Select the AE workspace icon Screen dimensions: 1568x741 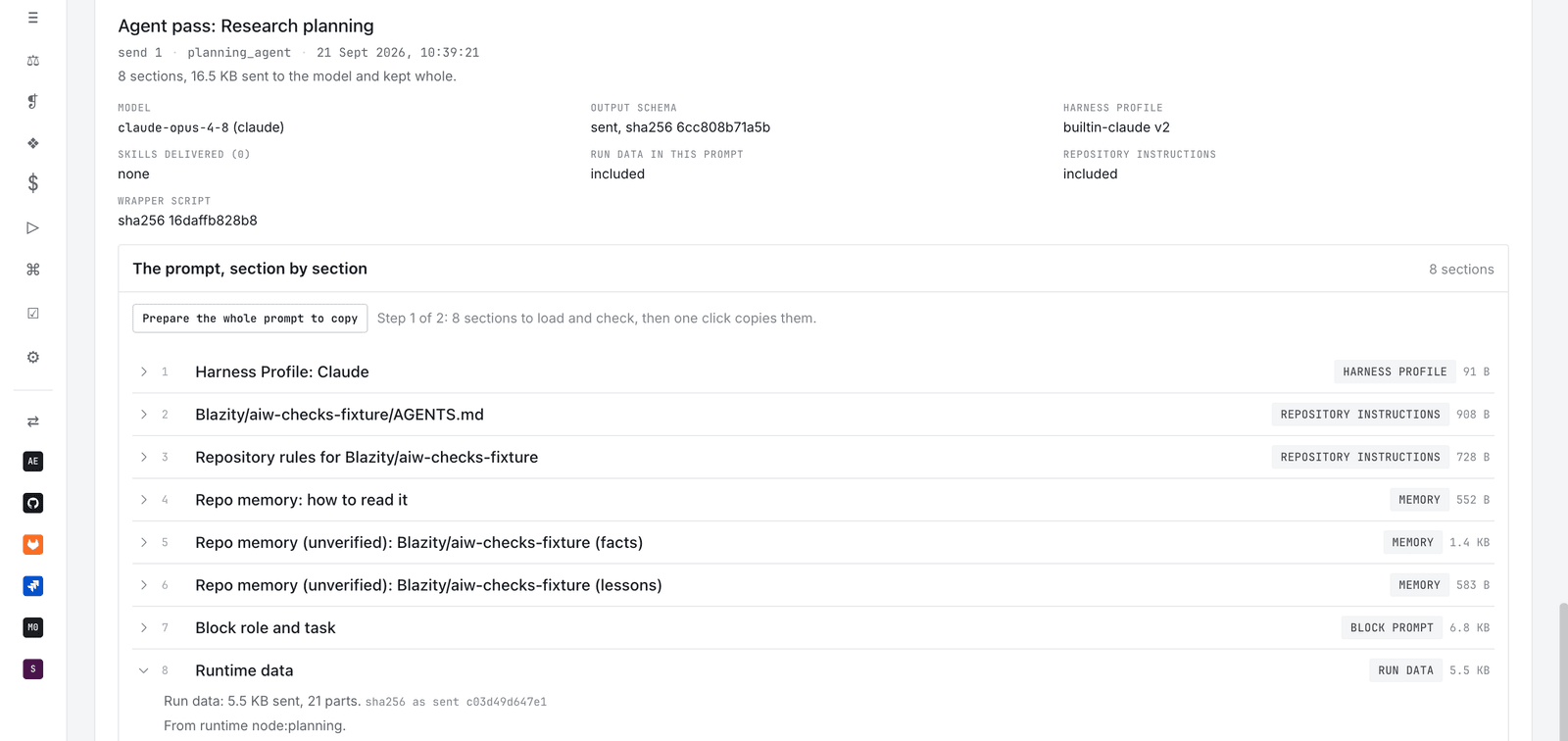(32, 462)
